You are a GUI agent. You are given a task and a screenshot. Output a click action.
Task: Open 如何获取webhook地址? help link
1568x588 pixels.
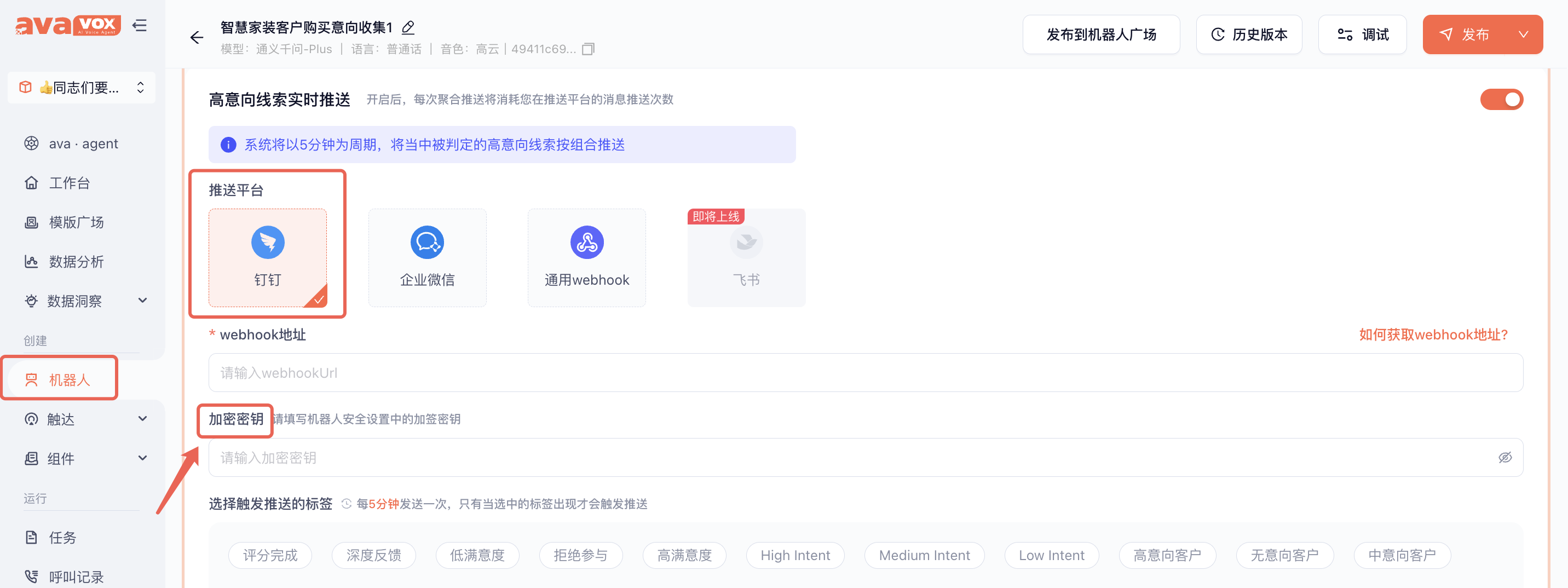click(x=1433, y=335)
